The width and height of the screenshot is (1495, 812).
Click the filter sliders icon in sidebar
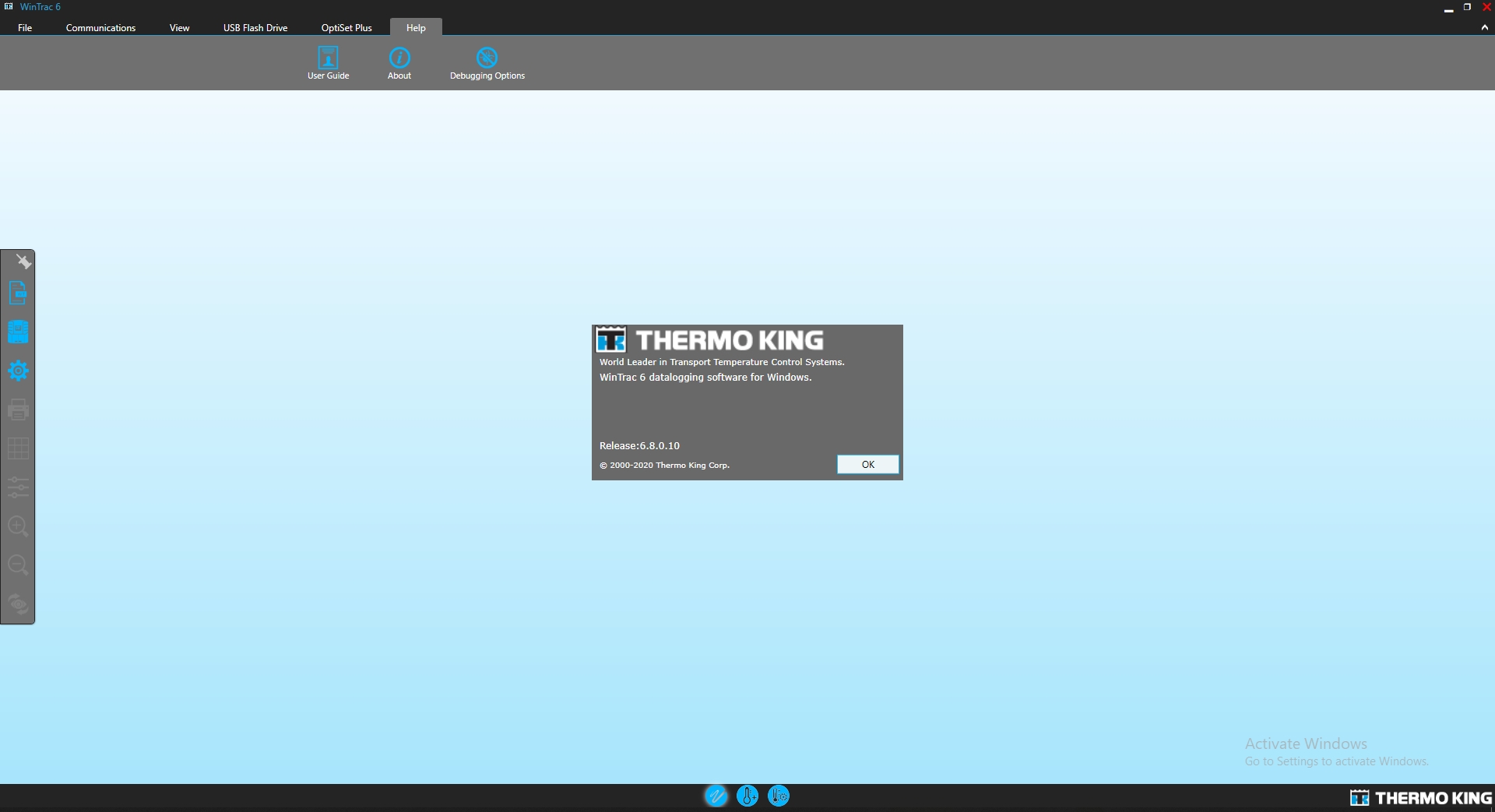pos(18,488)
